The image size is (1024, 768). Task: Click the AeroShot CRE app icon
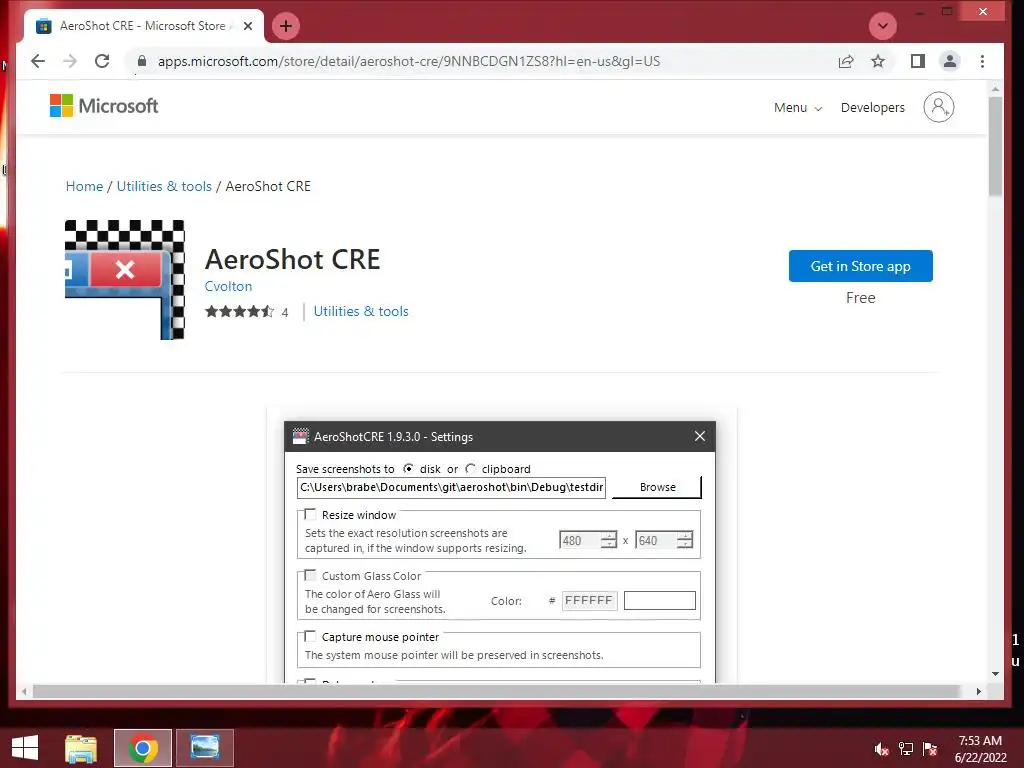tap(125, 280)
